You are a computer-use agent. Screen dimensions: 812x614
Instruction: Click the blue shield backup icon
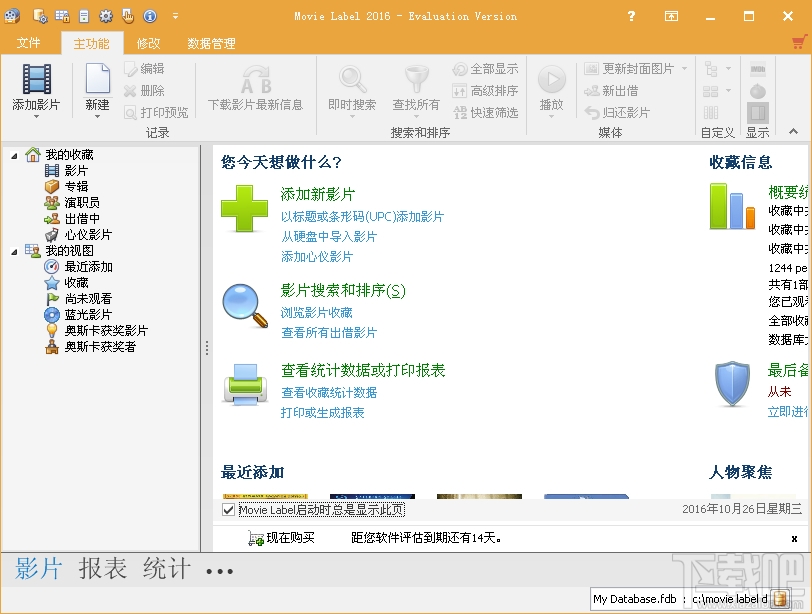tap(732, 383)
